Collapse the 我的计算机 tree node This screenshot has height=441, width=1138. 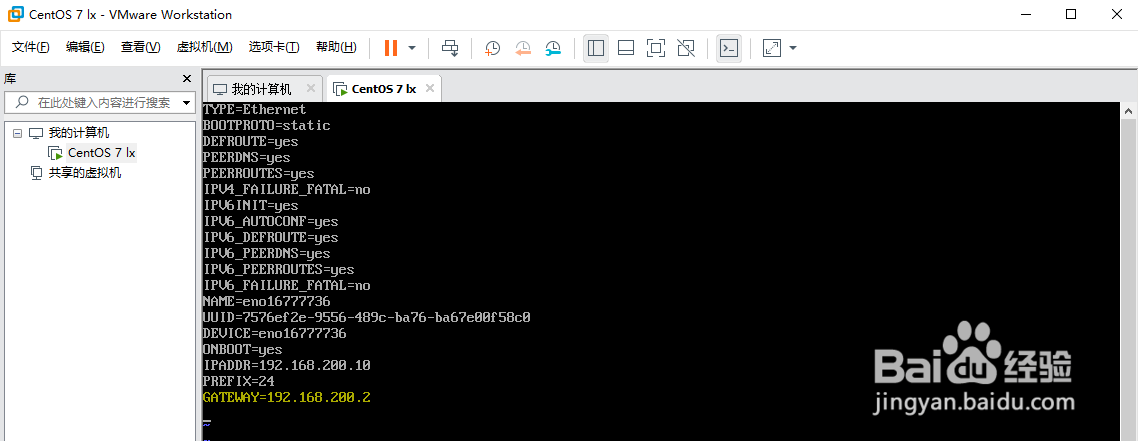[x=17, y=133]
